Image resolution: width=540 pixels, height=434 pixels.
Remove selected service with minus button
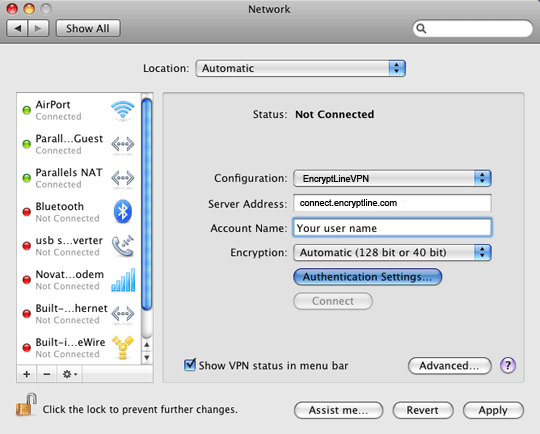(47, 374)
